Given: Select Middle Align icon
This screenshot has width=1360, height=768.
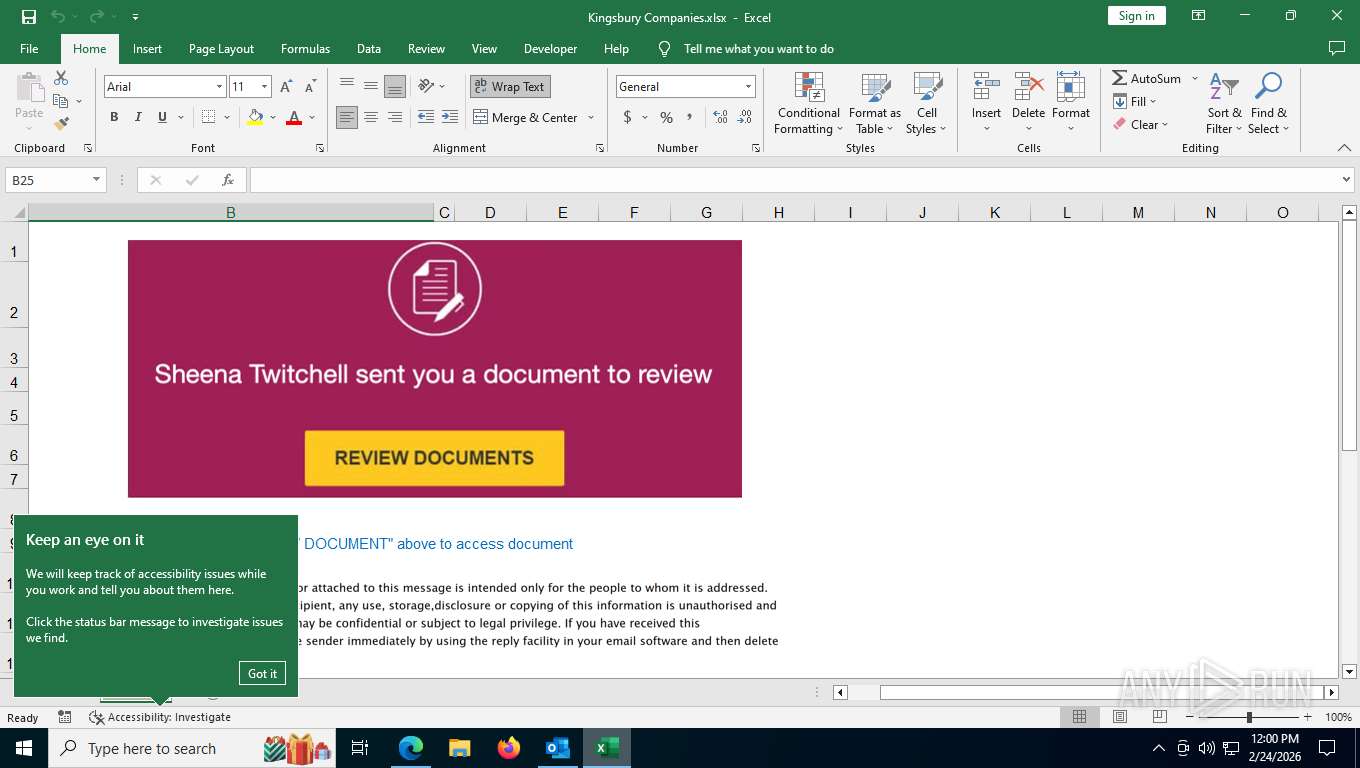Looking at the screenshot, I should pyautogui.click(x=371, y=87).
